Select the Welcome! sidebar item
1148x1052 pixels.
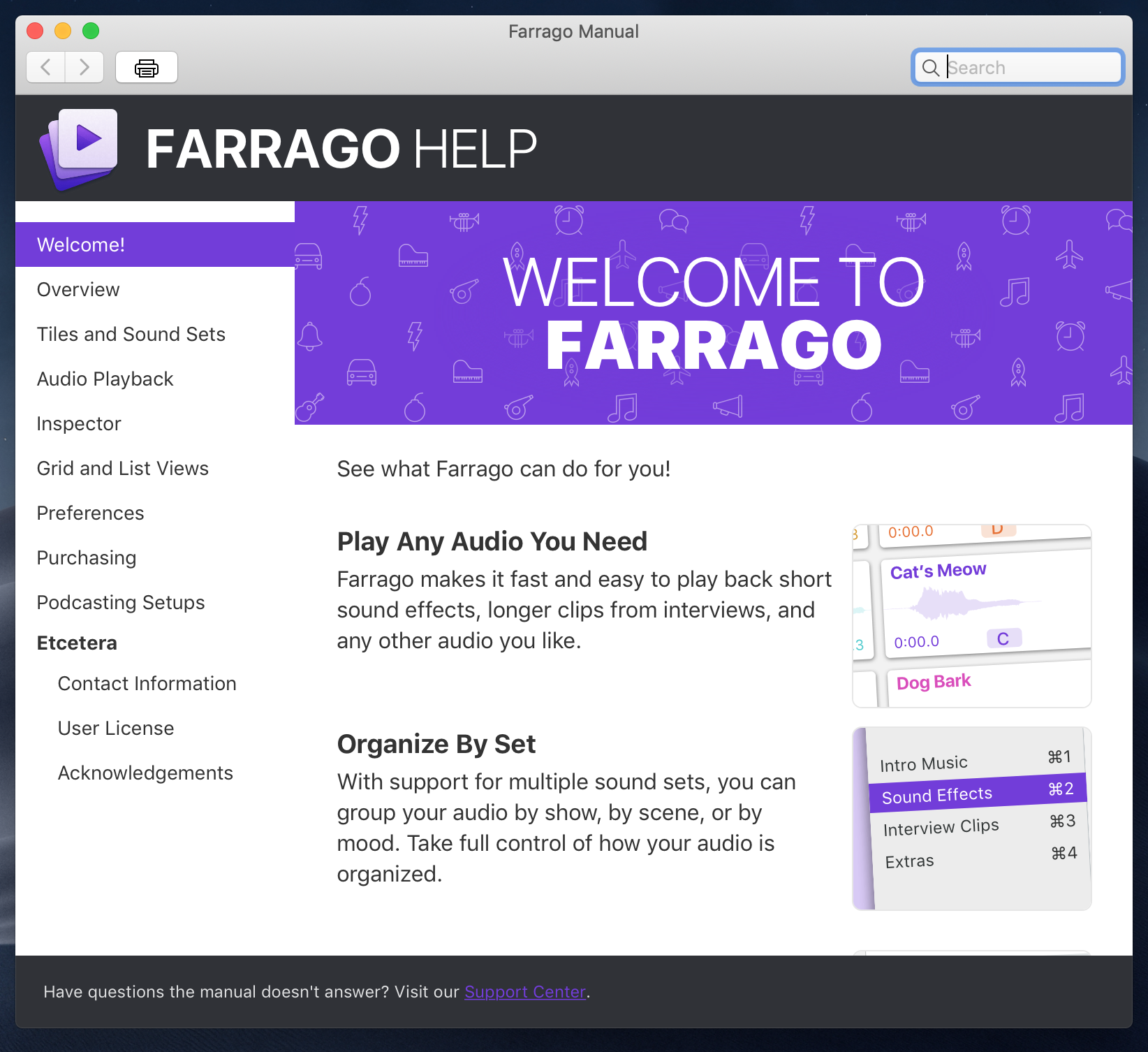click(x=155, y=244)
